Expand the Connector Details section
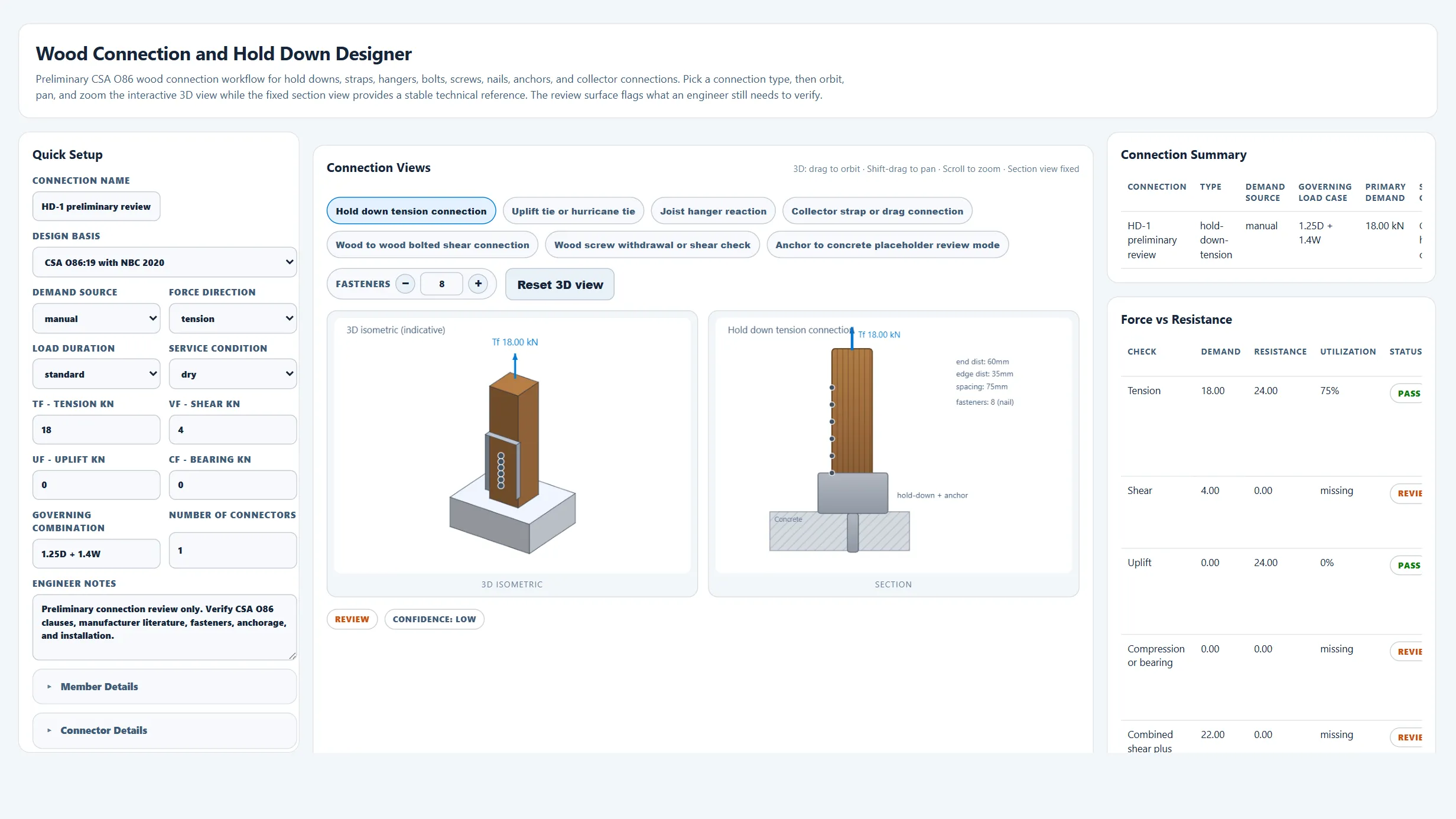 pyautogui.click(x=164, y=730)
